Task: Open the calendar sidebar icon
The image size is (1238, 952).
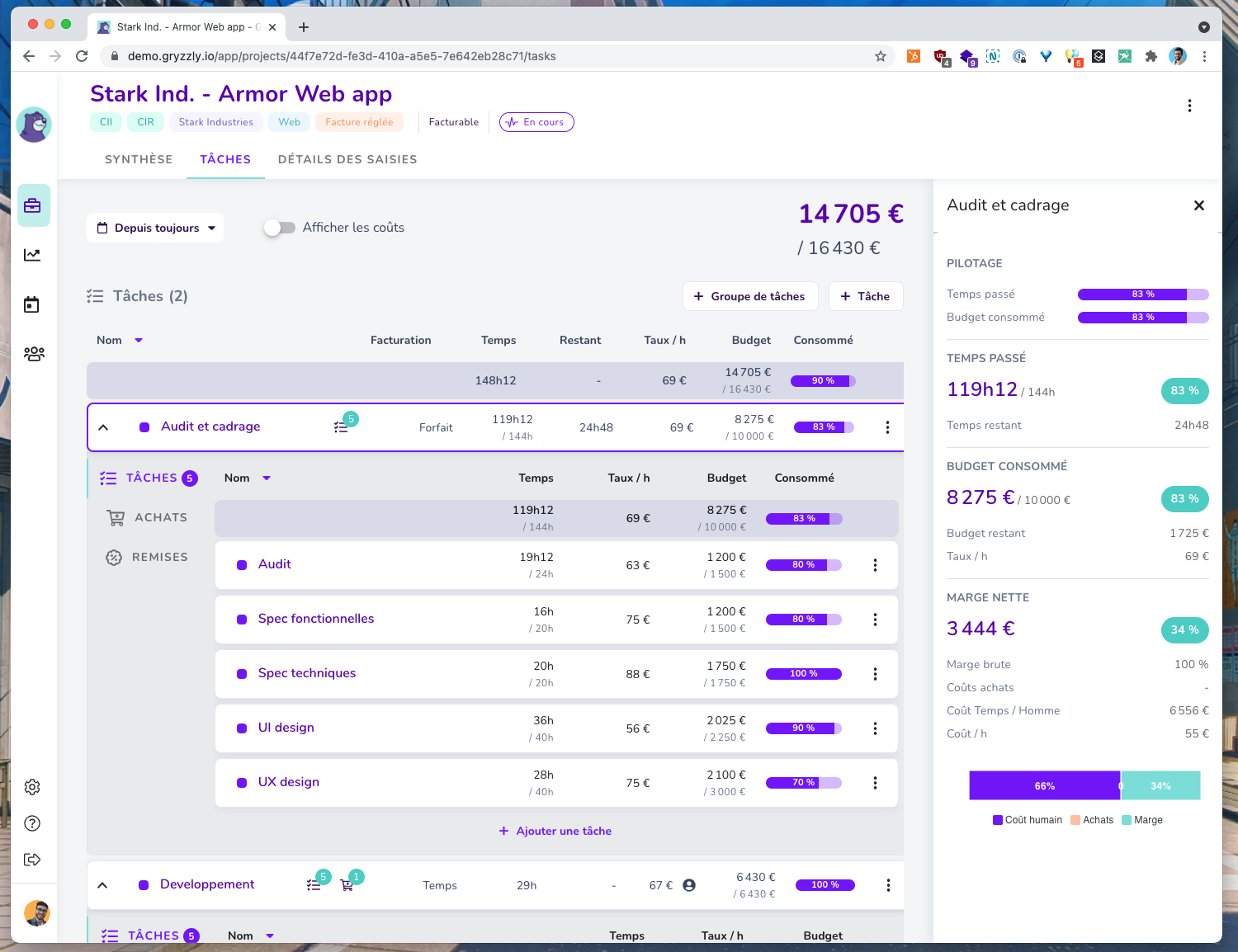Action: pyautogui.click(x=31, y=304)
